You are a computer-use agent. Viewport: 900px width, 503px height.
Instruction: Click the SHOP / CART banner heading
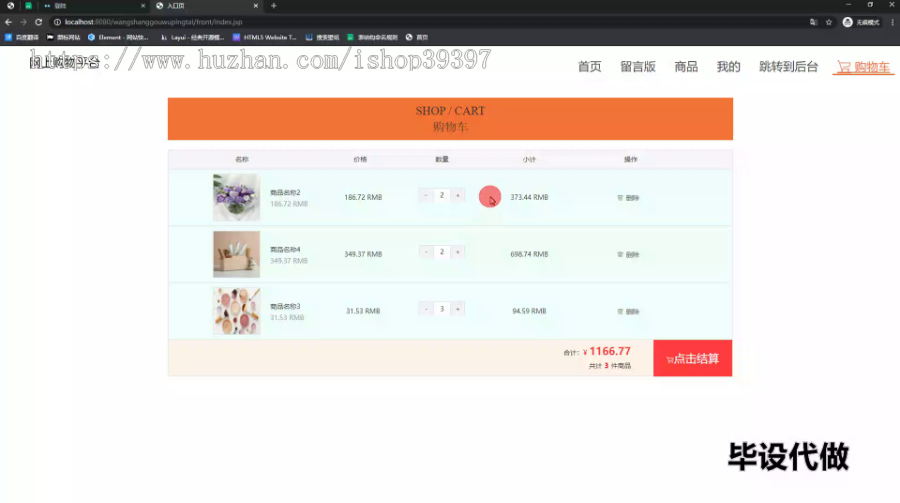[x=450, y=111]
